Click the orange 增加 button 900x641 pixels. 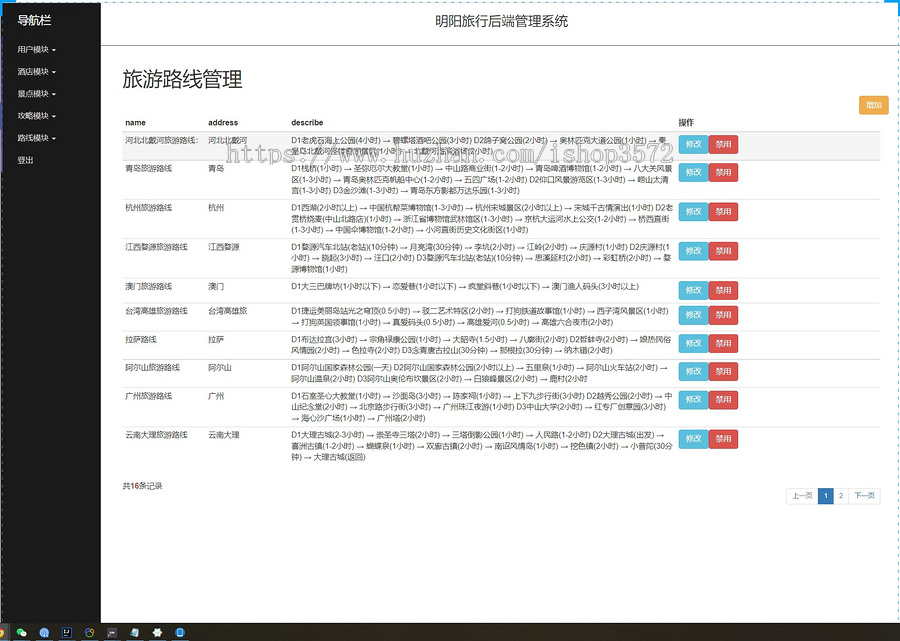pos(874,105)
